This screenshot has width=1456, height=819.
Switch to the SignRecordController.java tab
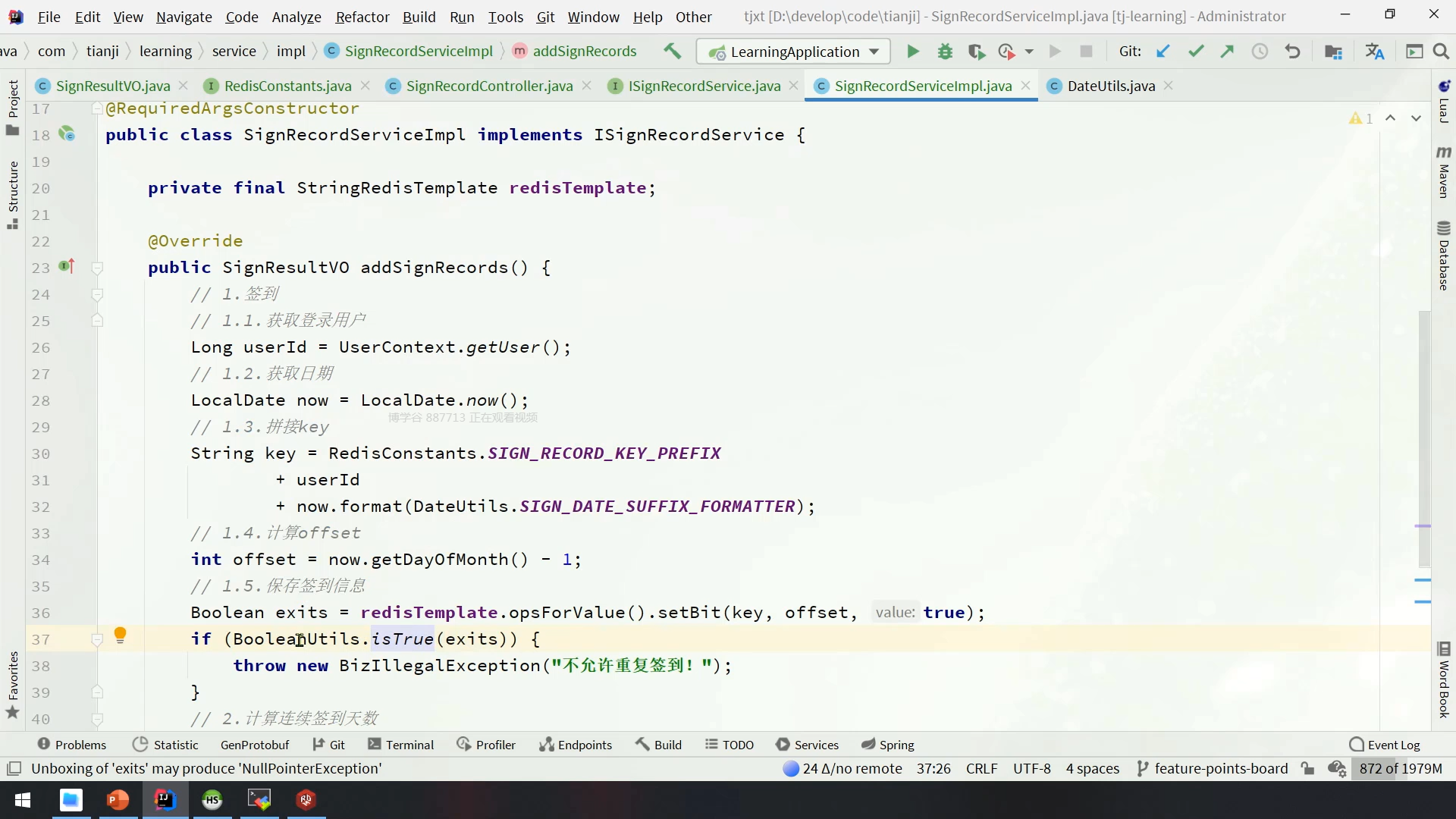click(488, 86)
